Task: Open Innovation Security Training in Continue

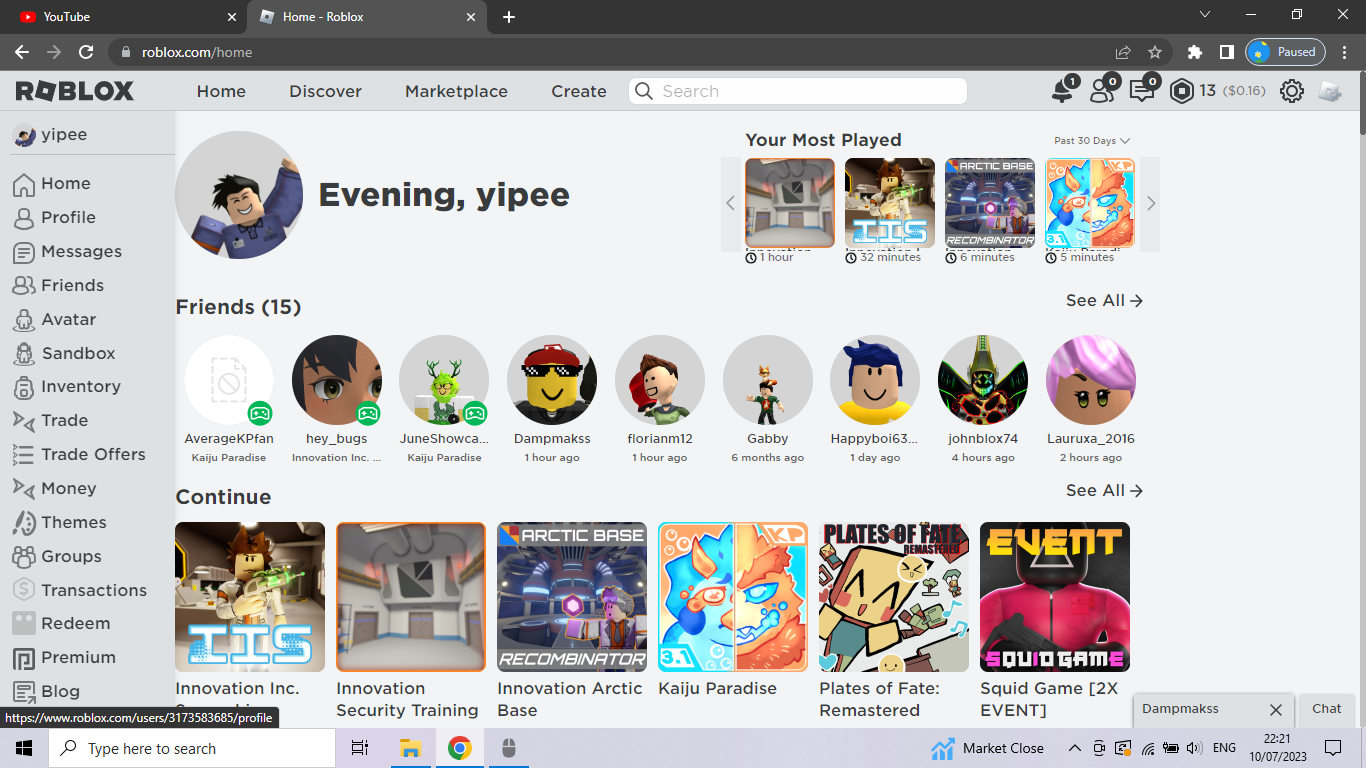Action: tap(411, 597)
